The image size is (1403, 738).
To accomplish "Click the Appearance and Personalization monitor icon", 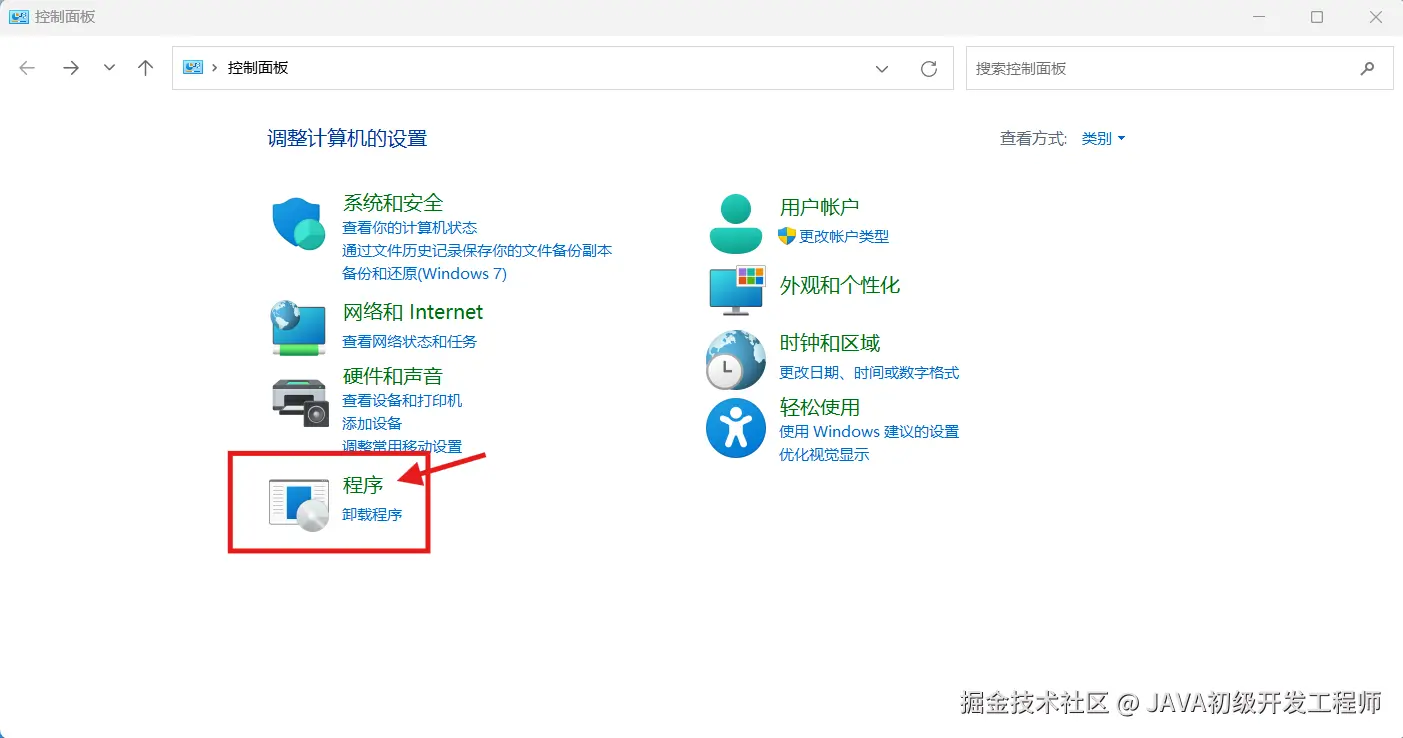I will click(x=737, y=290).
